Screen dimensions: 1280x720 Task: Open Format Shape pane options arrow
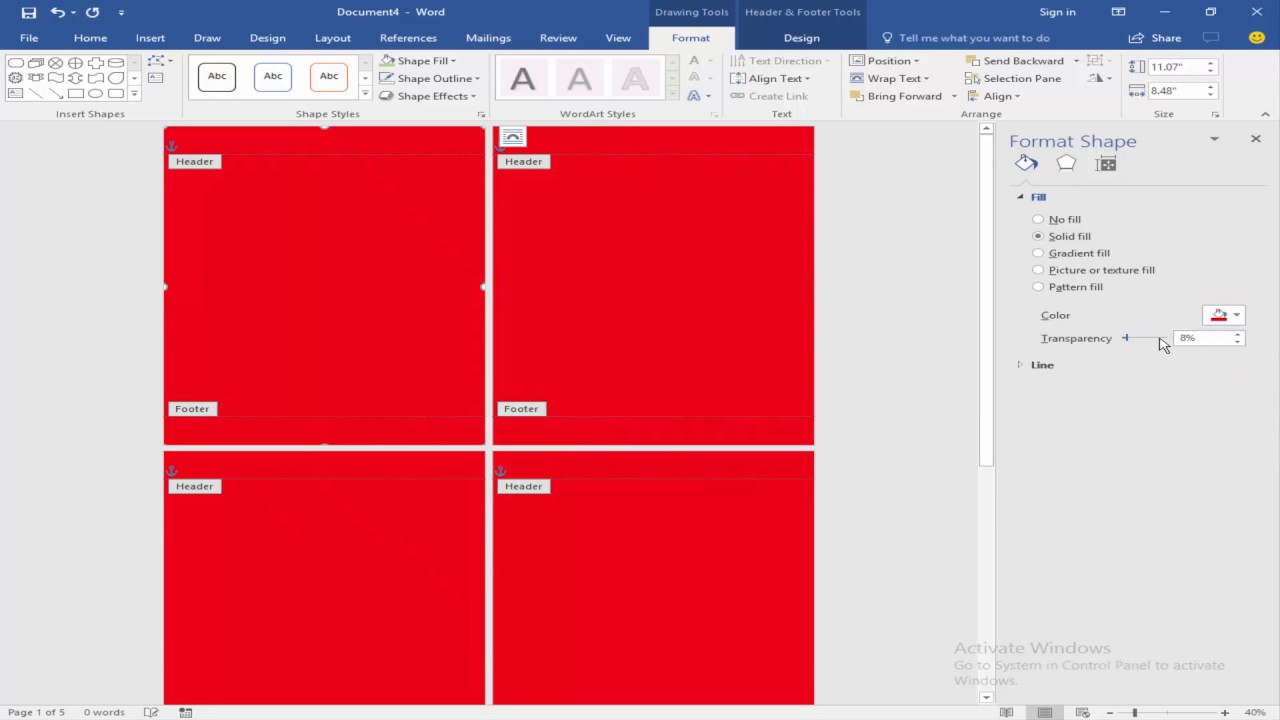click(x=1214, y=139)
